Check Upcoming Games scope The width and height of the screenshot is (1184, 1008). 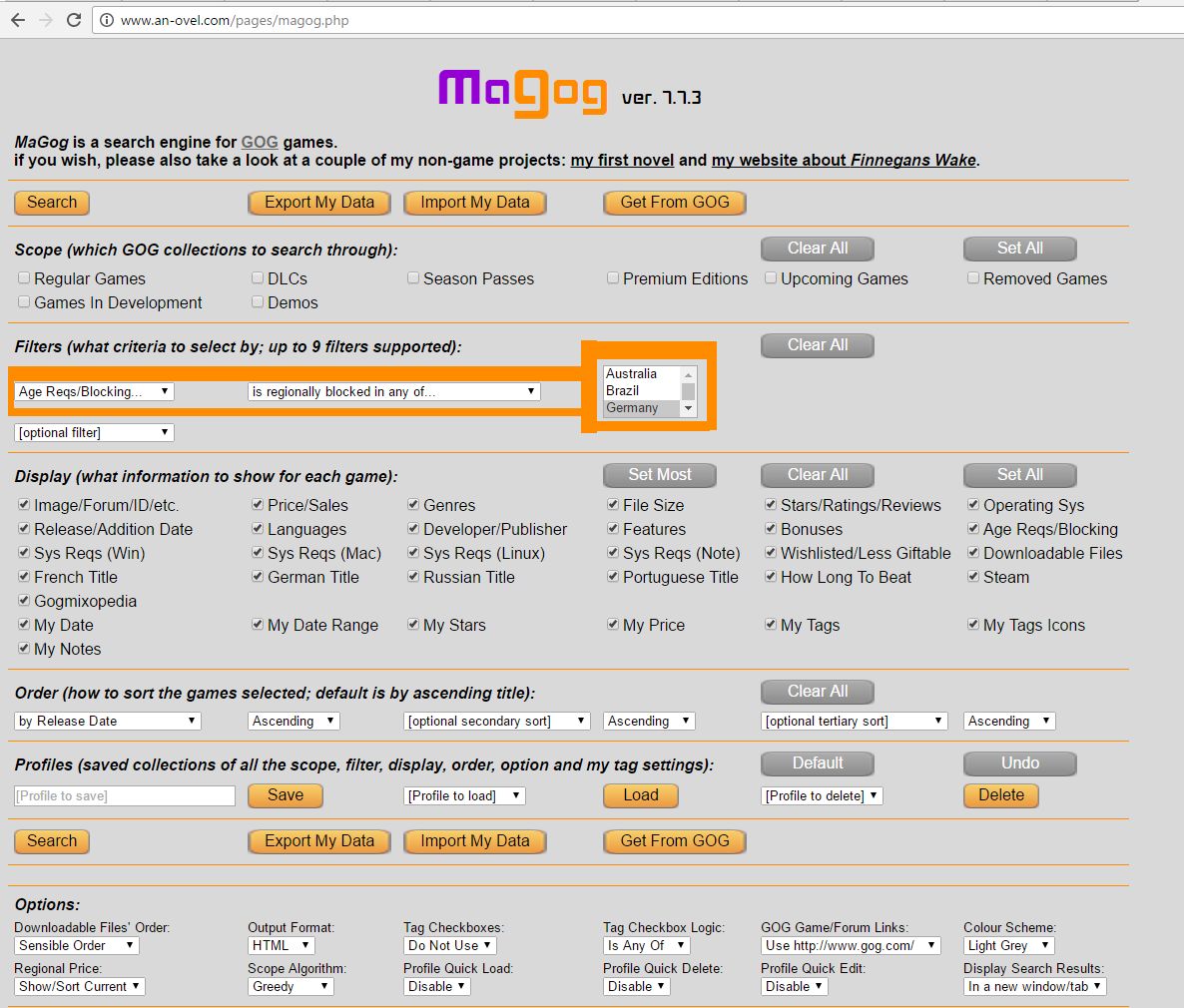tap(771, 277)
